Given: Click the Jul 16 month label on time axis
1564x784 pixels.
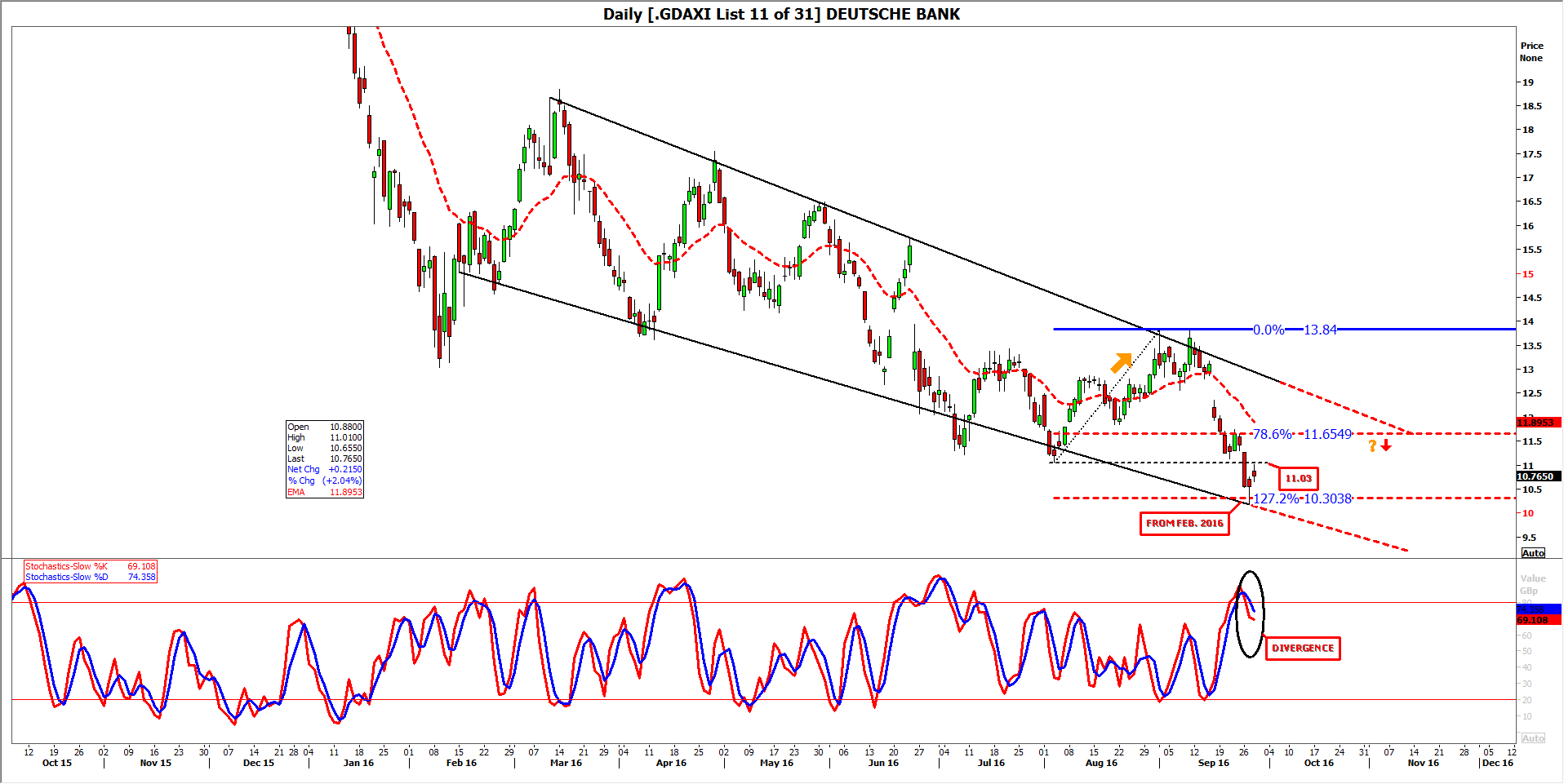Looking at the screenshot, I should (991, 763).
